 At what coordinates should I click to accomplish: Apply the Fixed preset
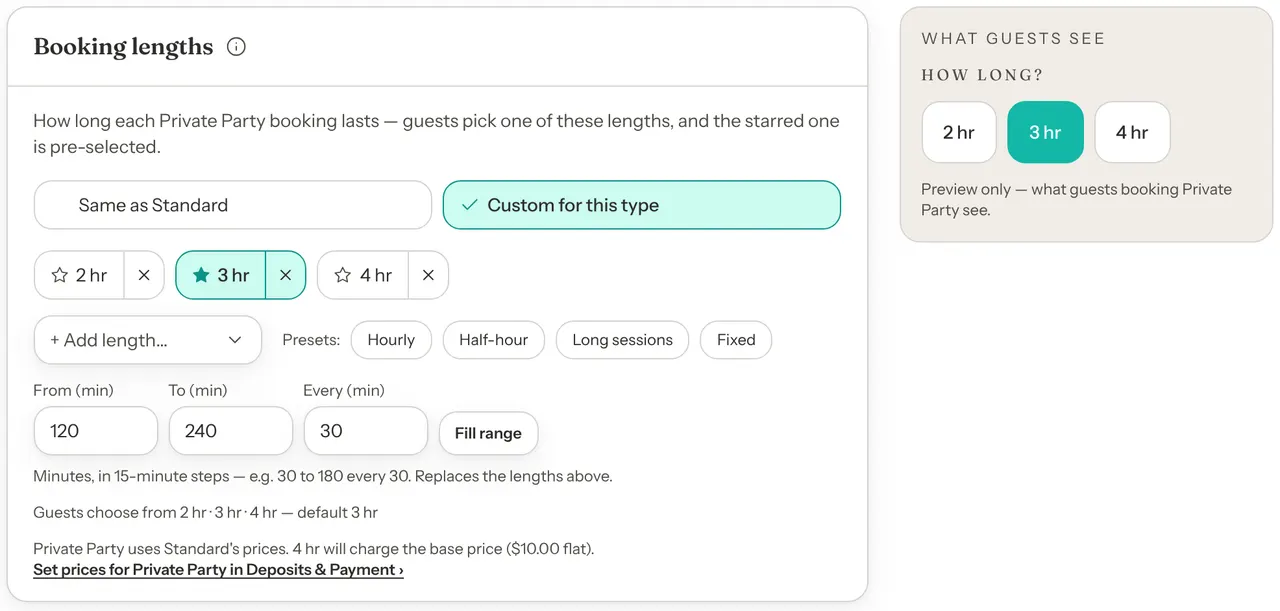(736, 340)
